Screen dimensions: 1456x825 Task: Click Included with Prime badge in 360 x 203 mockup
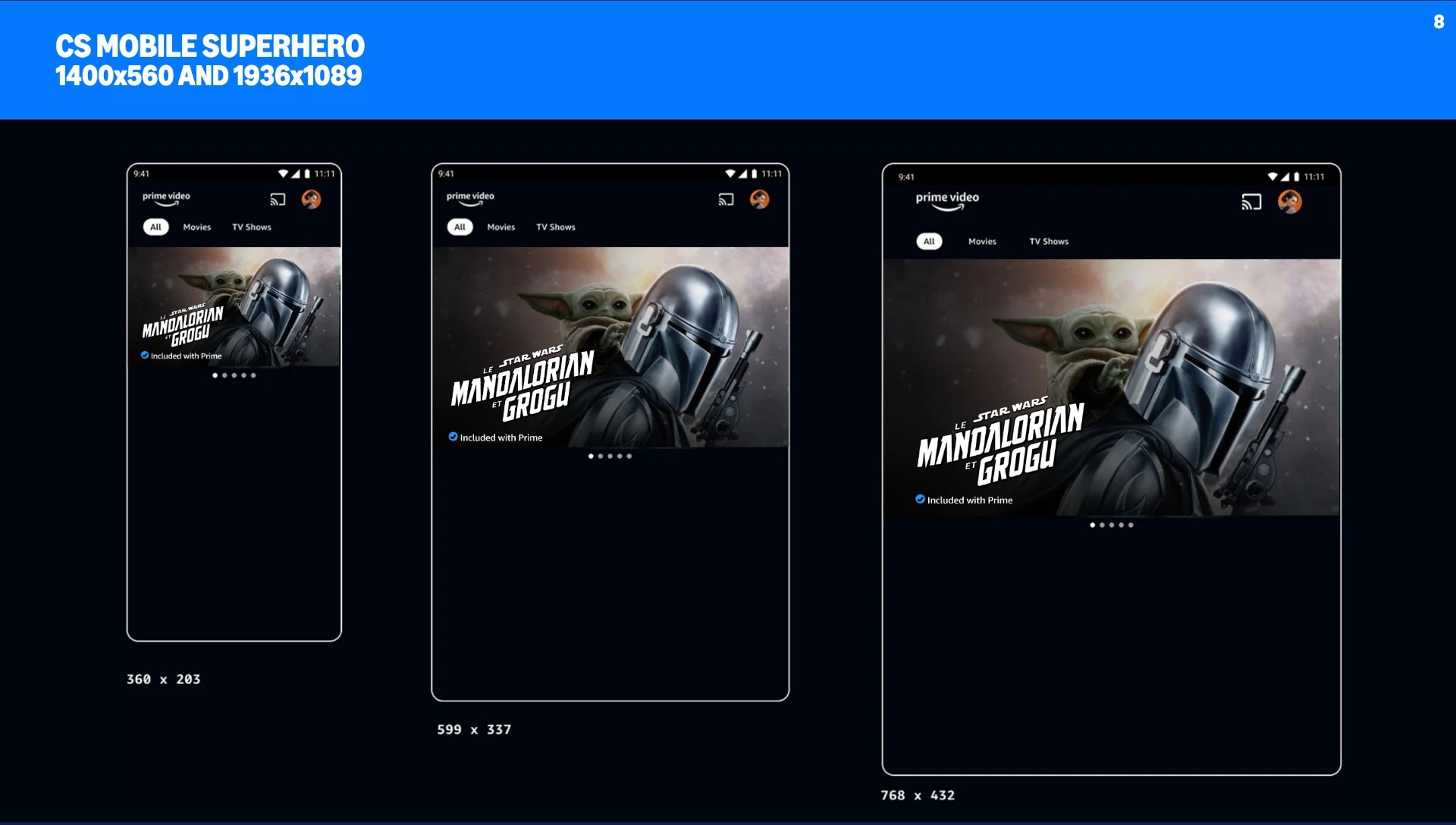click(181, 356)
